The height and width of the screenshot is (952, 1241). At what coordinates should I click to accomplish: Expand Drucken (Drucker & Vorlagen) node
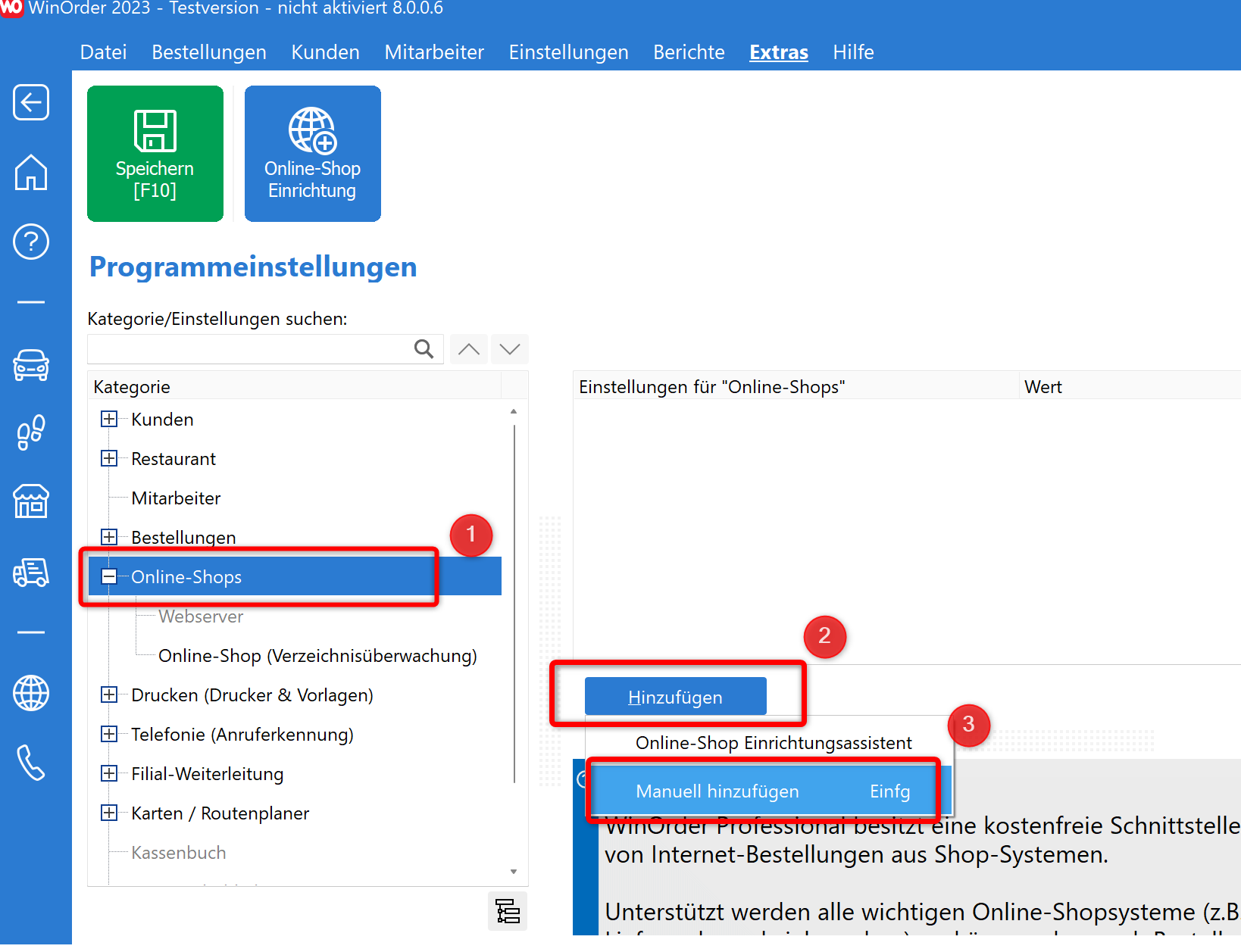[109, 695]
